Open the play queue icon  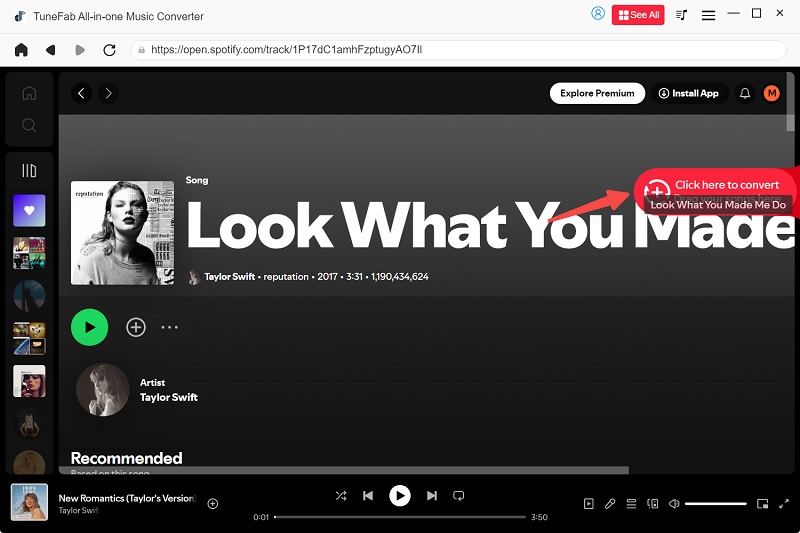(631, 504)
